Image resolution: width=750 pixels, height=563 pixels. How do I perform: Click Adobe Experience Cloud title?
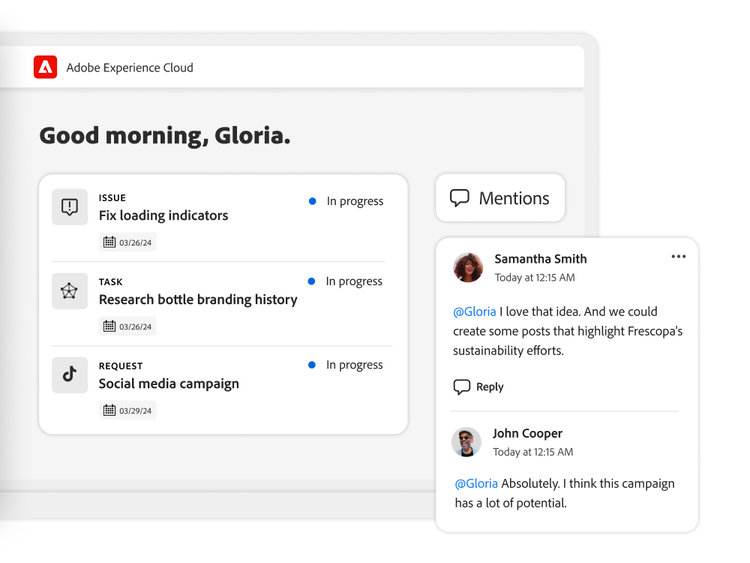tap(130, 68)
